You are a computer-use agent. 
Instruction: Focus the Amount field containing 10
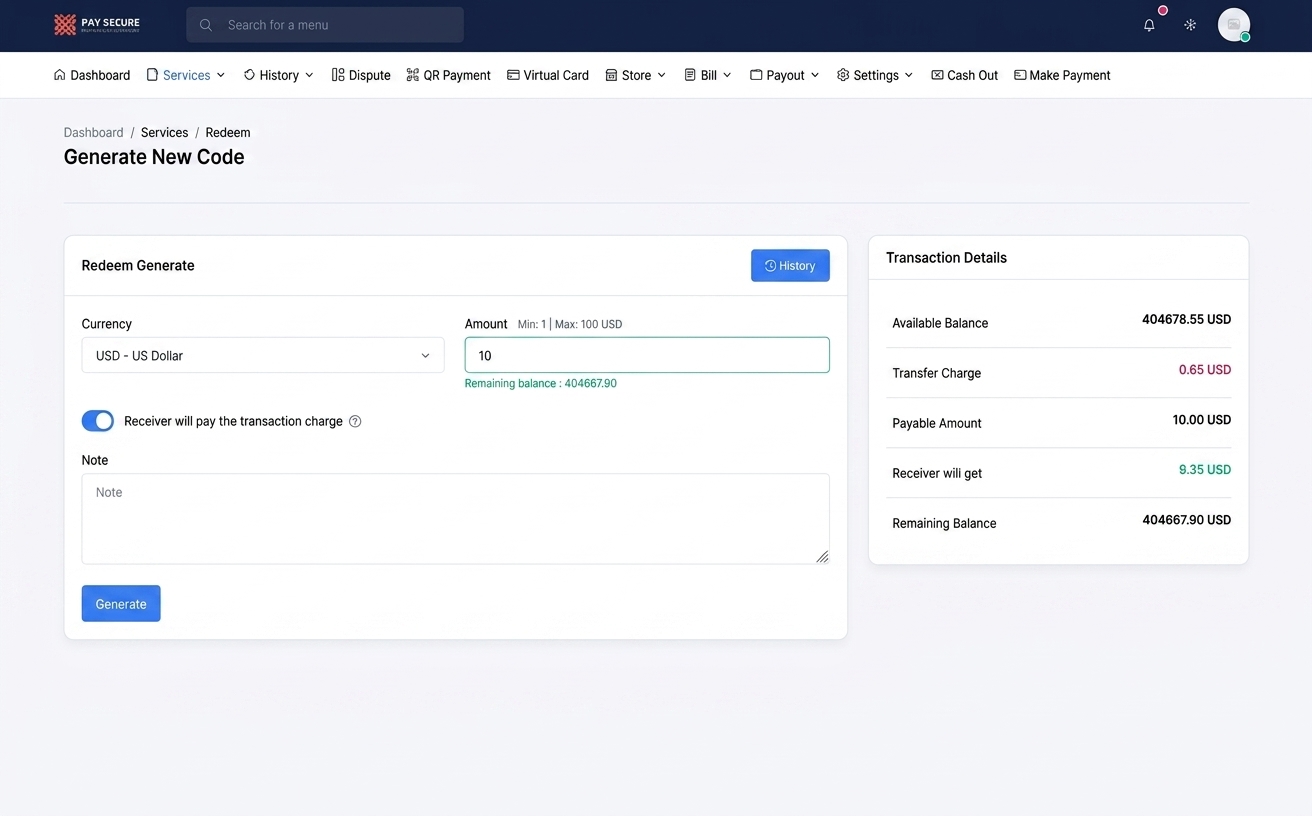pyautogui.click(x=647, y=355)
